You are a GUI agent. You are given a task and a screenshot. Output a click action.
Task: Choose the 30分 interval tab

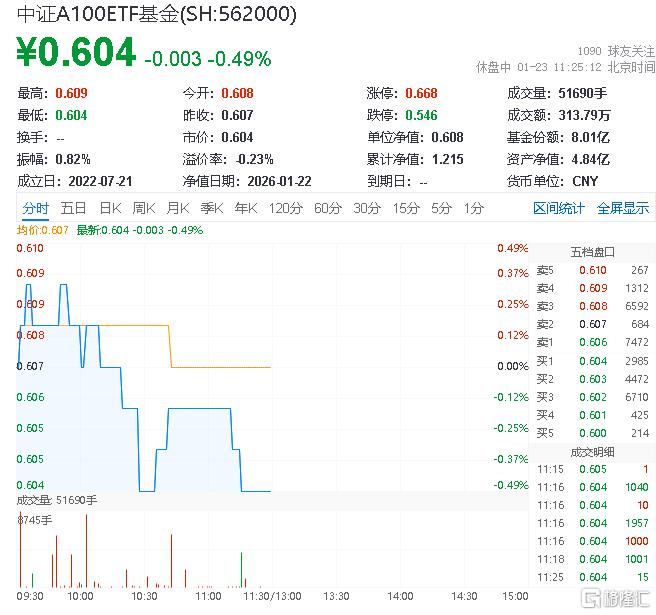click(x=367, y=208)
